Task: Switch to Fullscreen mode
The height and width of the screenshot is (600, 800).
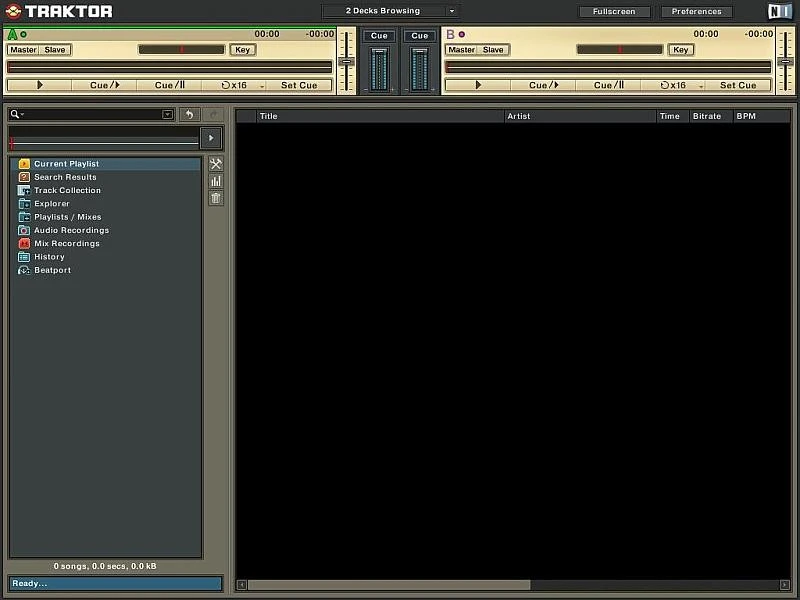Action: tap(614, 12)
